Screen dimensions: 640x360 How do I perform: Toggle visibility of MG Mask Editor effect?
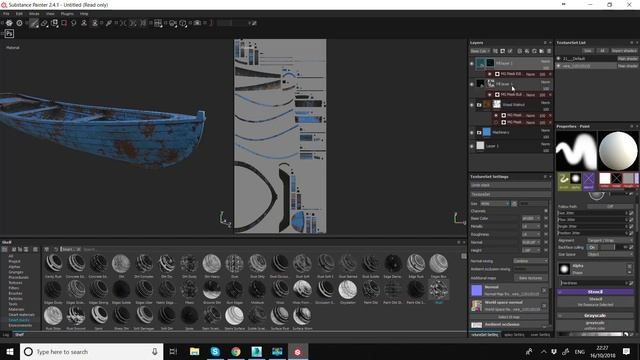point(489,74)
